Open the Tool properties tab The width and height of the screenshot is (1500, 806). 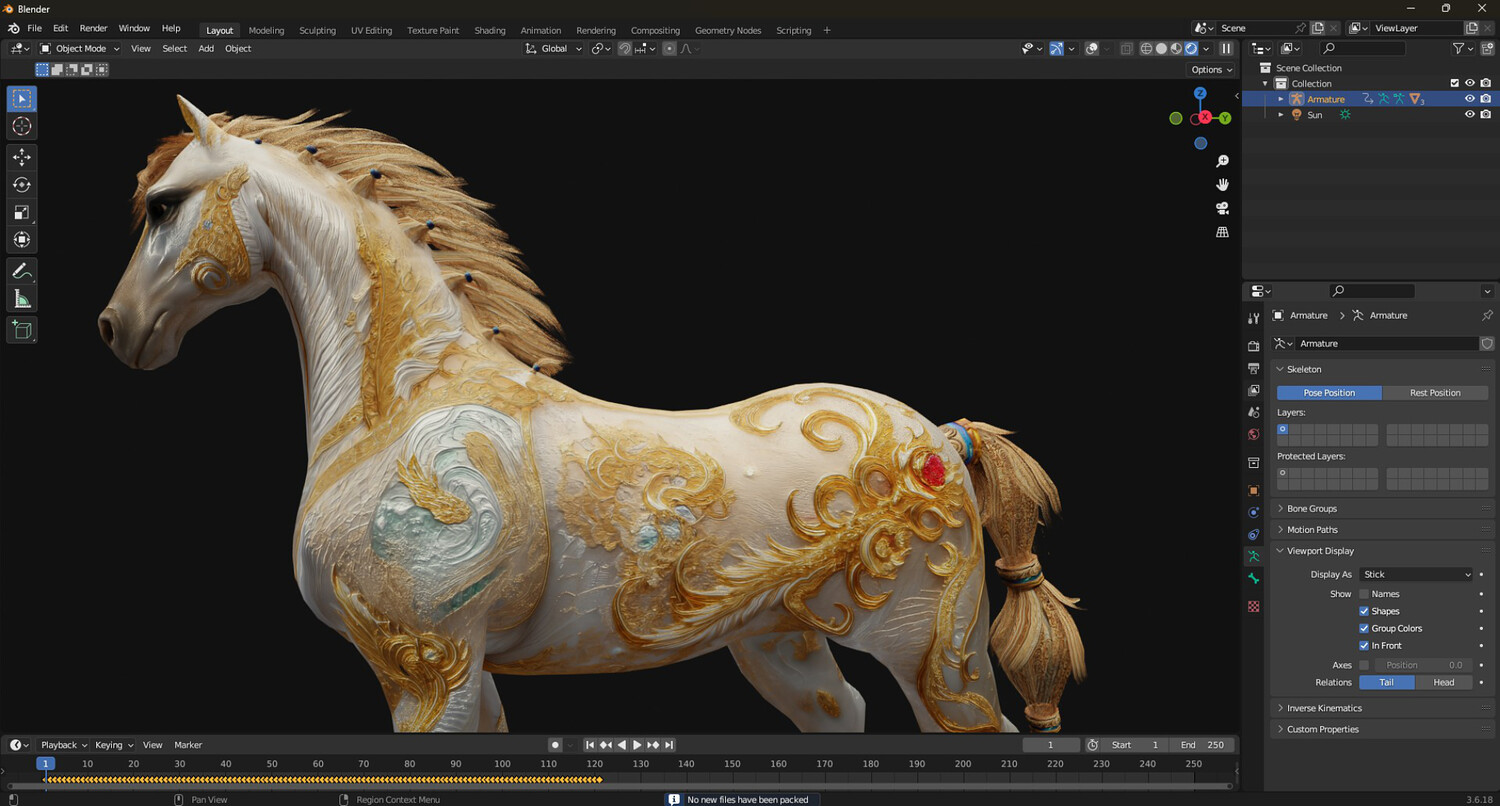click(x=1254, y=318)
